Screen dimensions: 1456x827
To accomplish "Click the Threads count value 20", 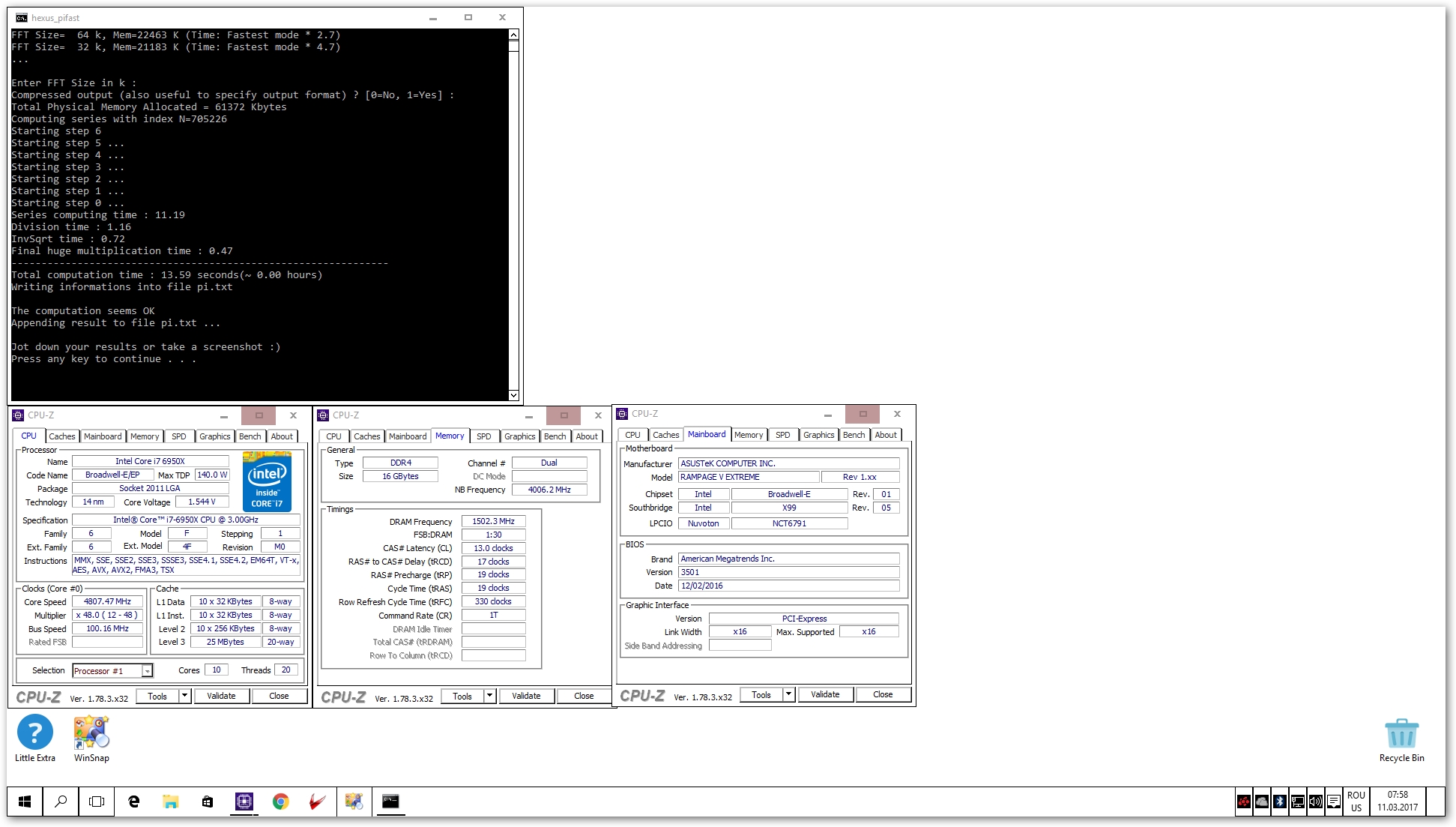I will click(286, 670).
